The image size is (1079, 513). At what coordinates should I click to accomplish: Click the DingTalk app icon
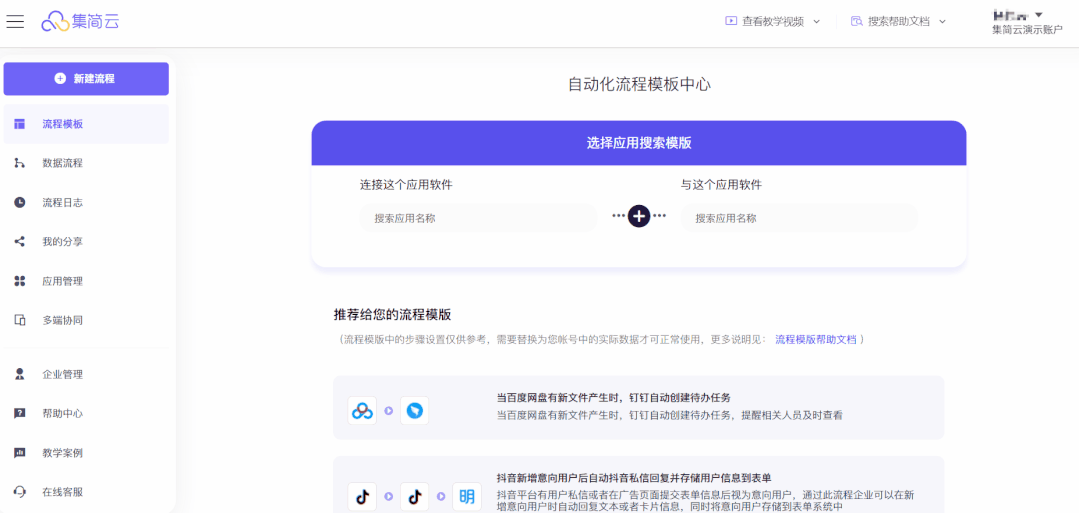point(414,410)
